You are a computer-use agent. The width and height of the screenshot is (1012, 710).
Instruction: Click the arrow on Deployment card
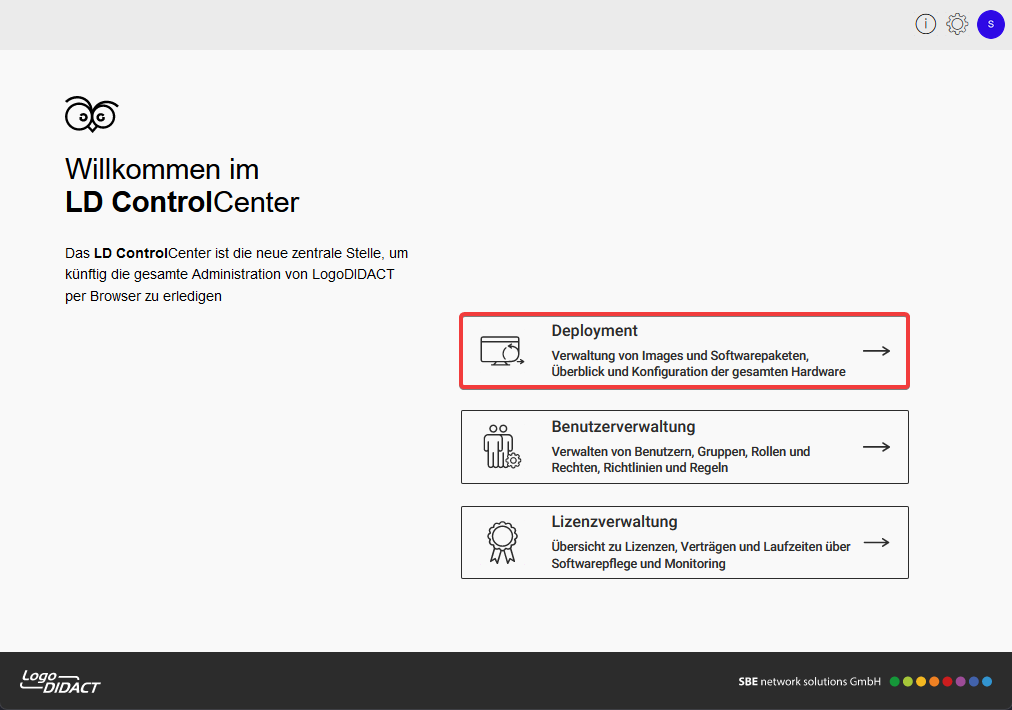click(876, 351)
